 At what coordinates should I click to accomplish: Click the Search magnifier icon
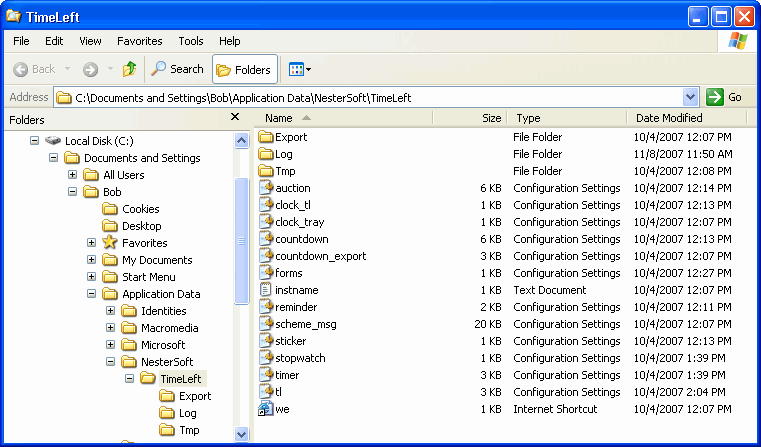158,69
